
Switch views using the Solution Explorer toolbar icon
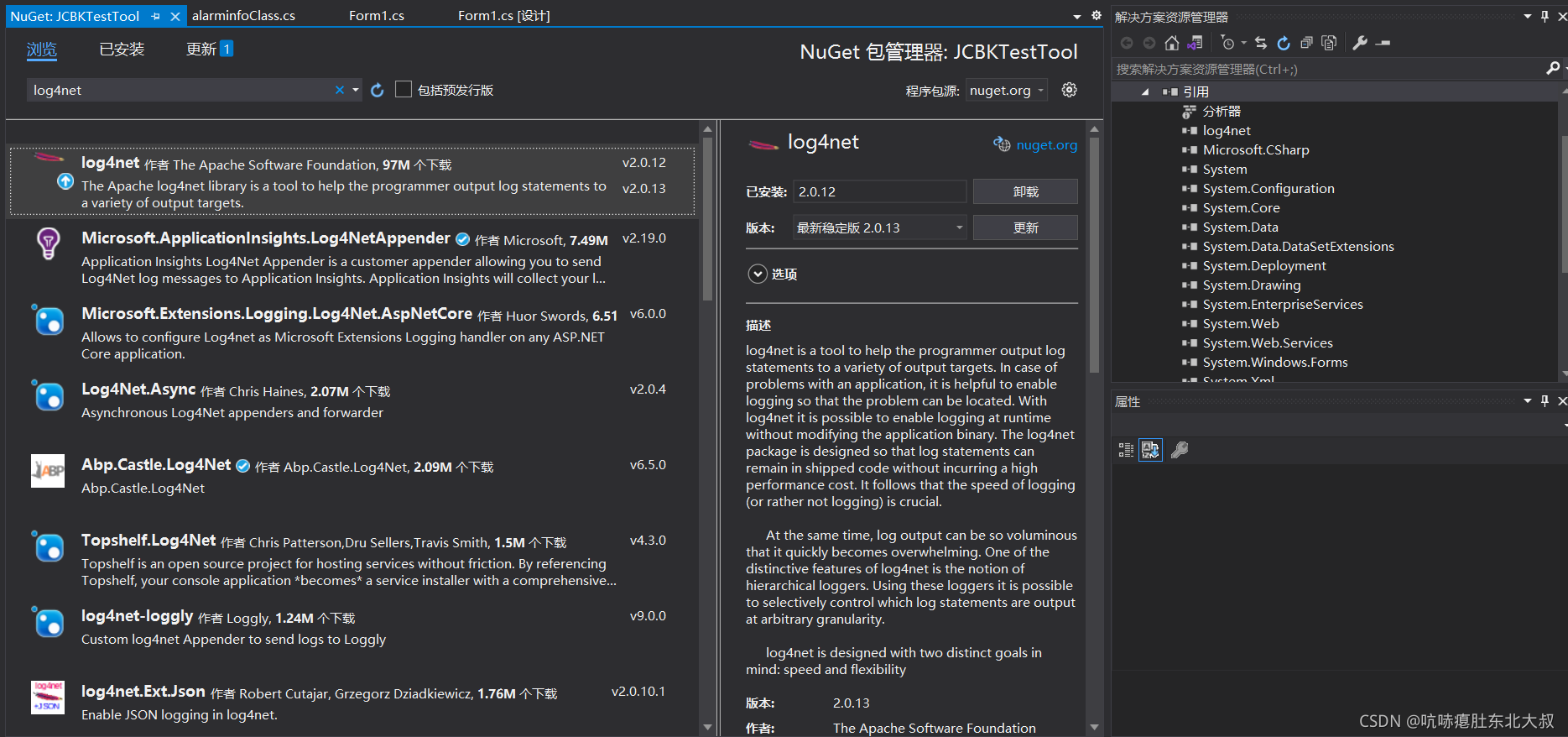click(1195, 43)
